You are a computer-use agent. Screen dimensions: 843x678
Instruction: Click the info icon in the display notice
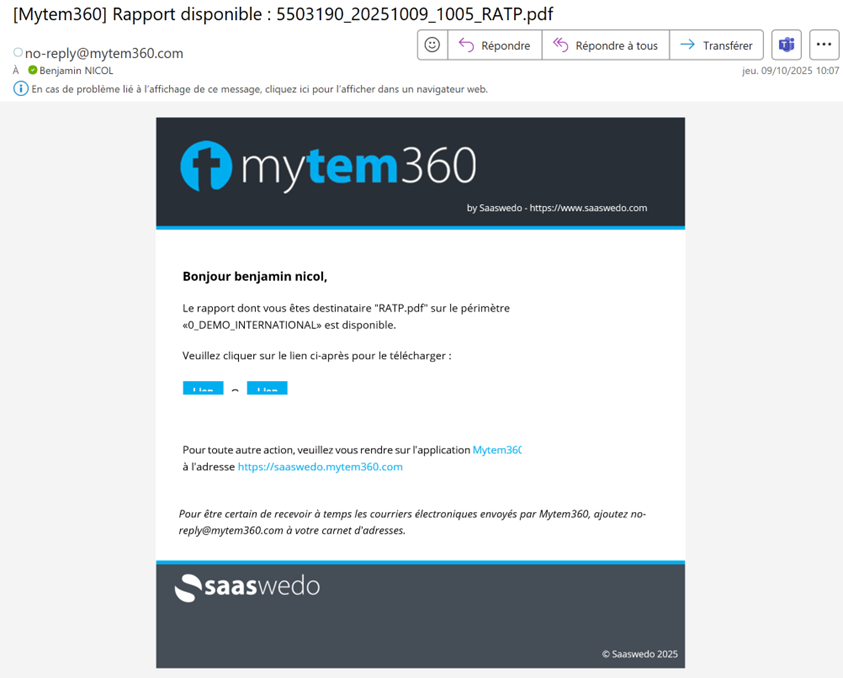(x=21, y=89)
